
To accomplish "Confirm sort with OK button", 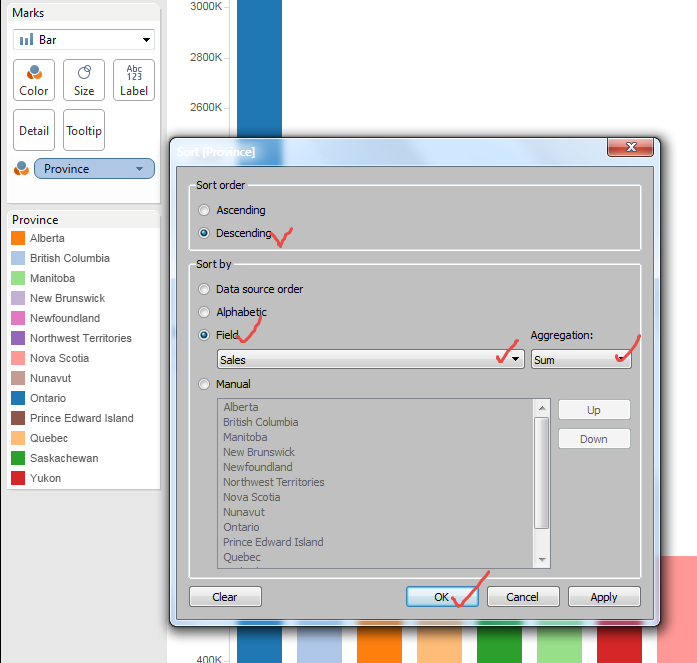I will (442, 596).
